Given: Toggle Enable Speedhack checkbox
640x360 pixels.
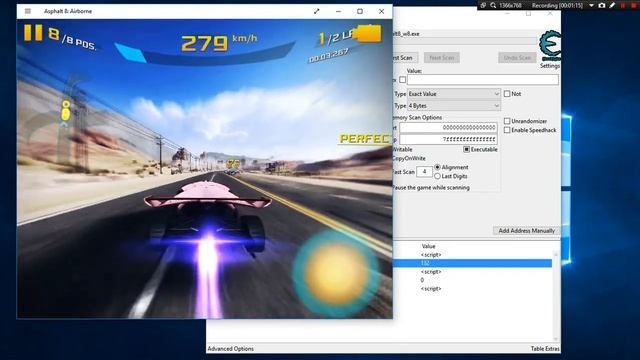Looking at the screenshot, I should (x=507, y=130).
